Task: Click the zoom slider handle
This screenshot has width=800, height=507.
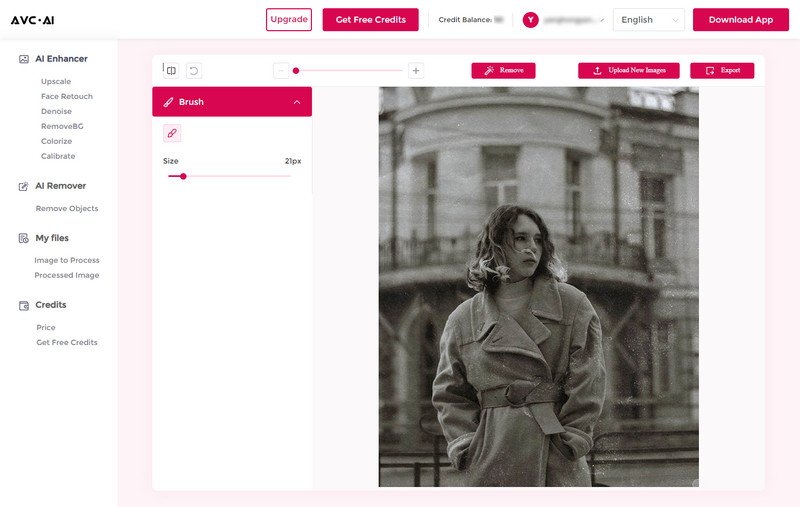Action: [x=296, y=70]
